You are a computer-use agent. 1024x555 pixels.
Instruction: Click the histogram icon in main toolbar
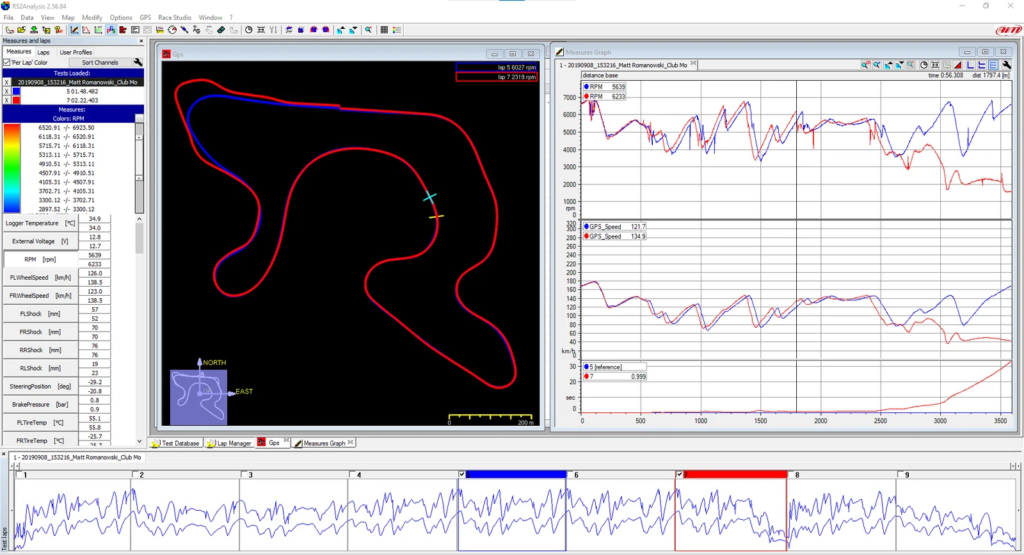point(86,30)
